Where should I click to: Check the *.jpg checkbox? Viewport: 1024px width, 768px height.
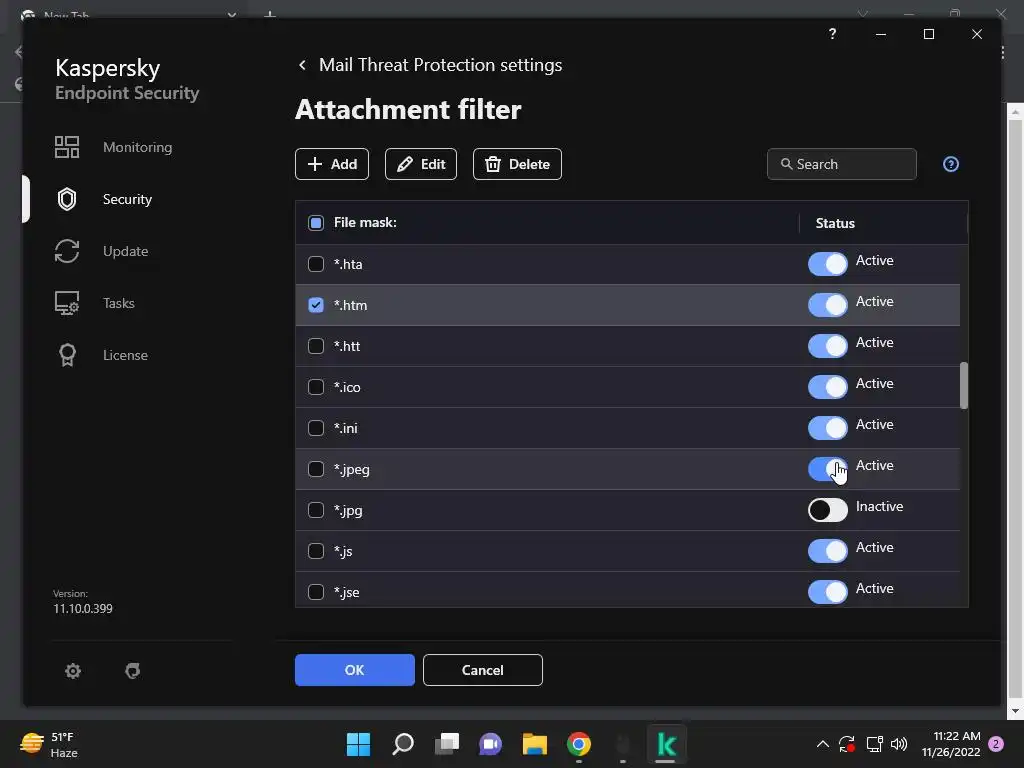tap(316, 510)
